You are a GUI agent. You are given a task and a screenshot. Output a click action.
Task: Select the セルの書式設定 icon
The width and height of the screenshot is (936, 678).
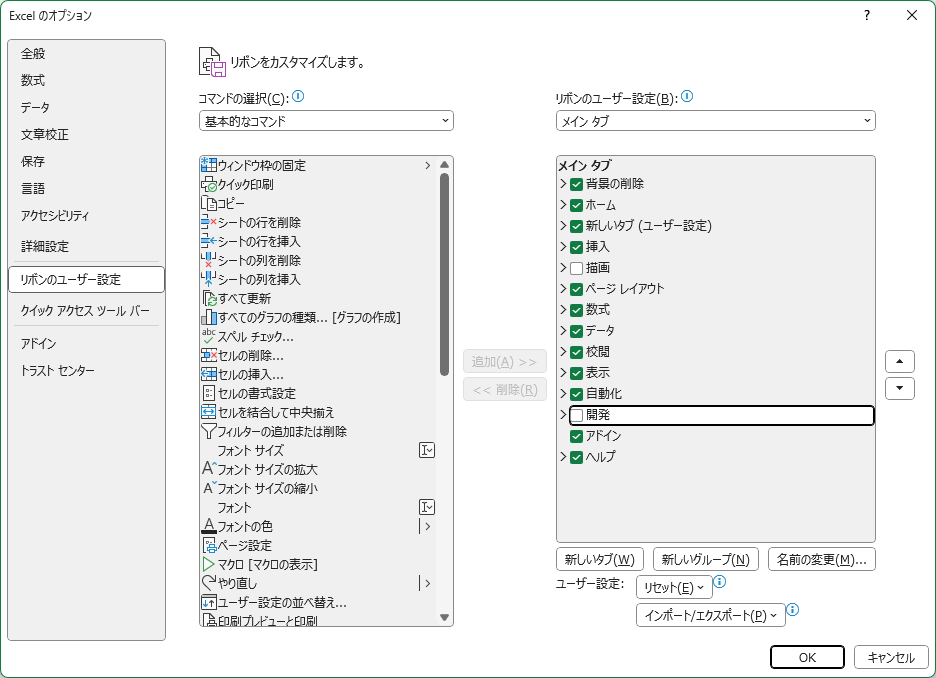coord(208,393)
